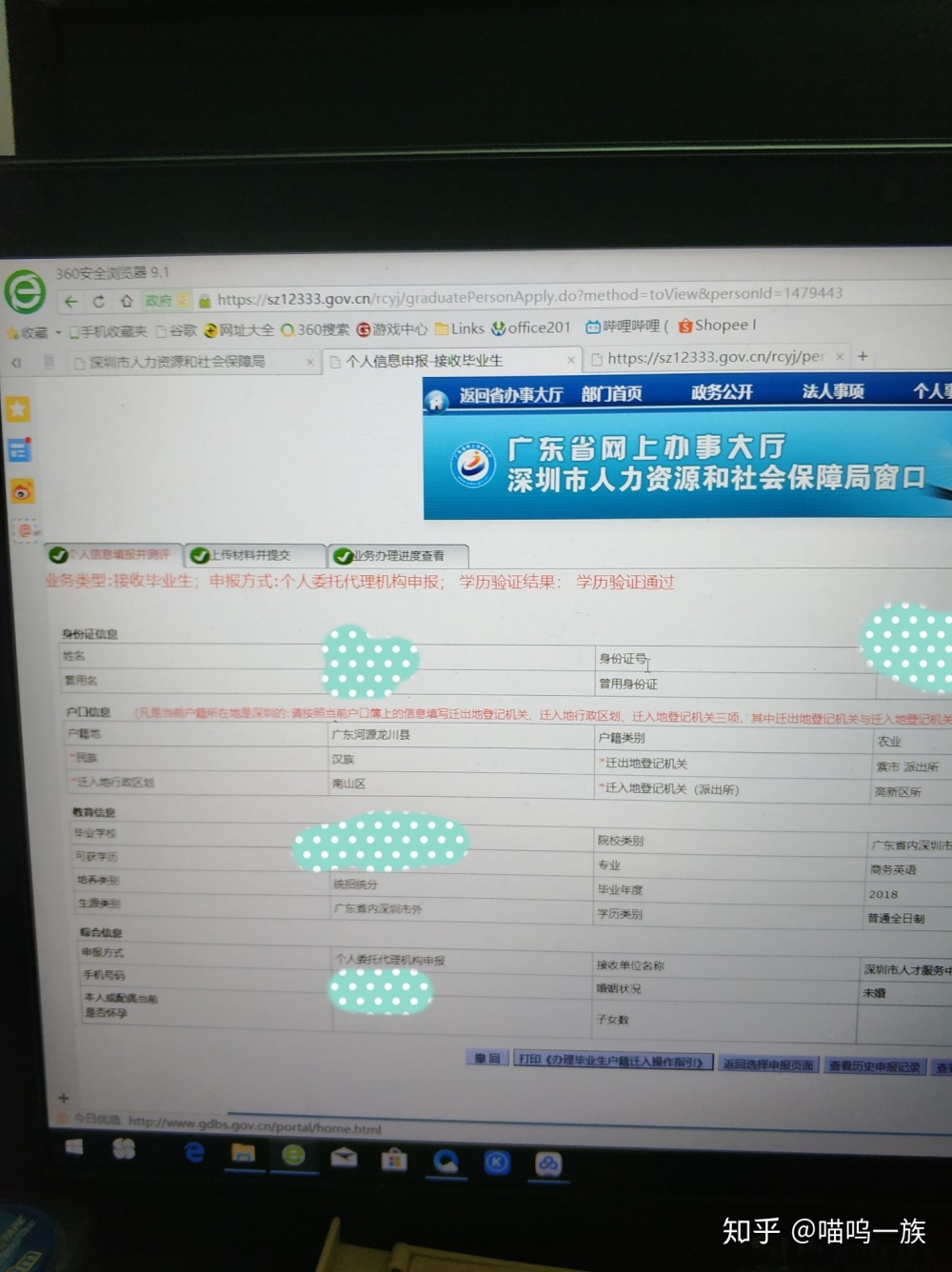Click the 广东河源龙川县 户籍地 value
This screenshot has width=952, height=1272.
coord(370,735)
